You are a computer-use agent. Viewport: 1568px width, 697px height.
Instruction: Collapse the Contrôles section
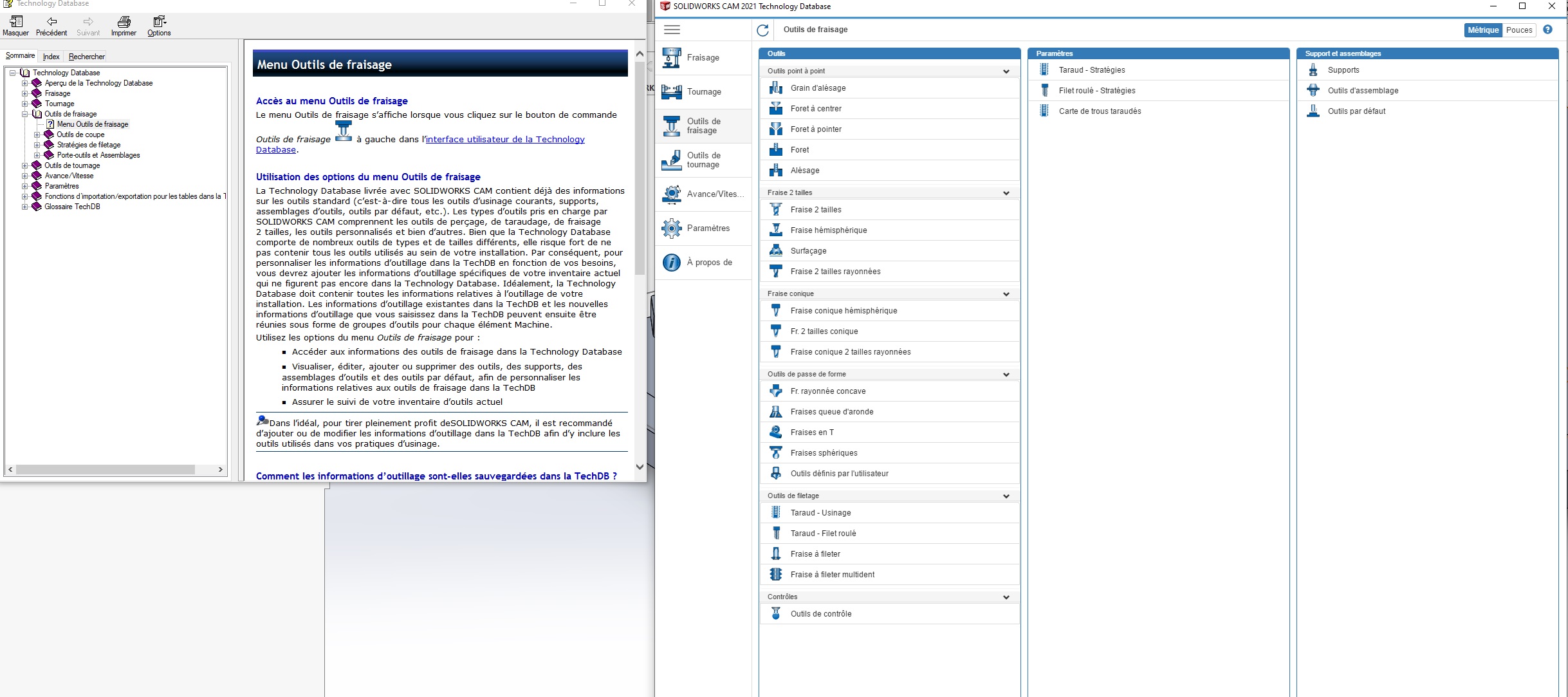tap(1006, 597)
